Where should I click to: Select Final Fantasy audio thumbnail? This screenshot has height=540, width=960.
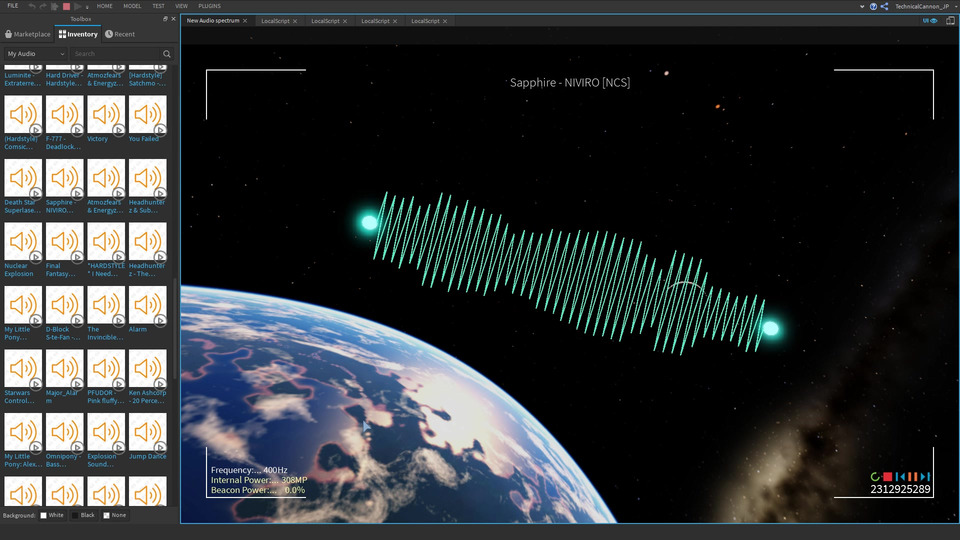pos(65,242)
